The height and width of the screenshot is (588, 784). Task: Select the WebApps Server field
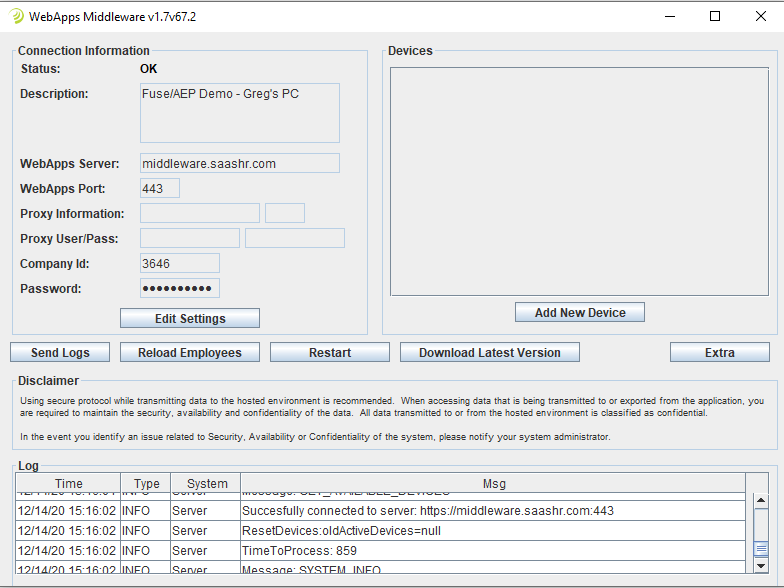click(240, 163)
